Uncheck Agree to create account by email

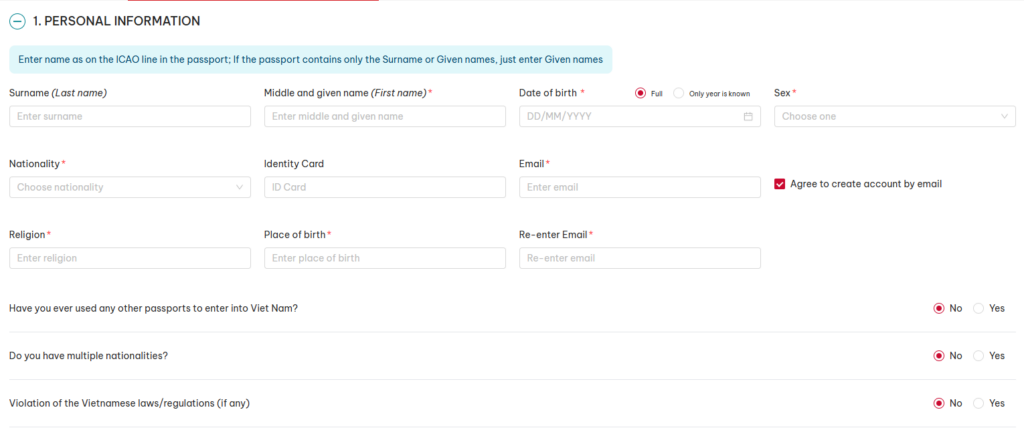(x=779, y=184)
